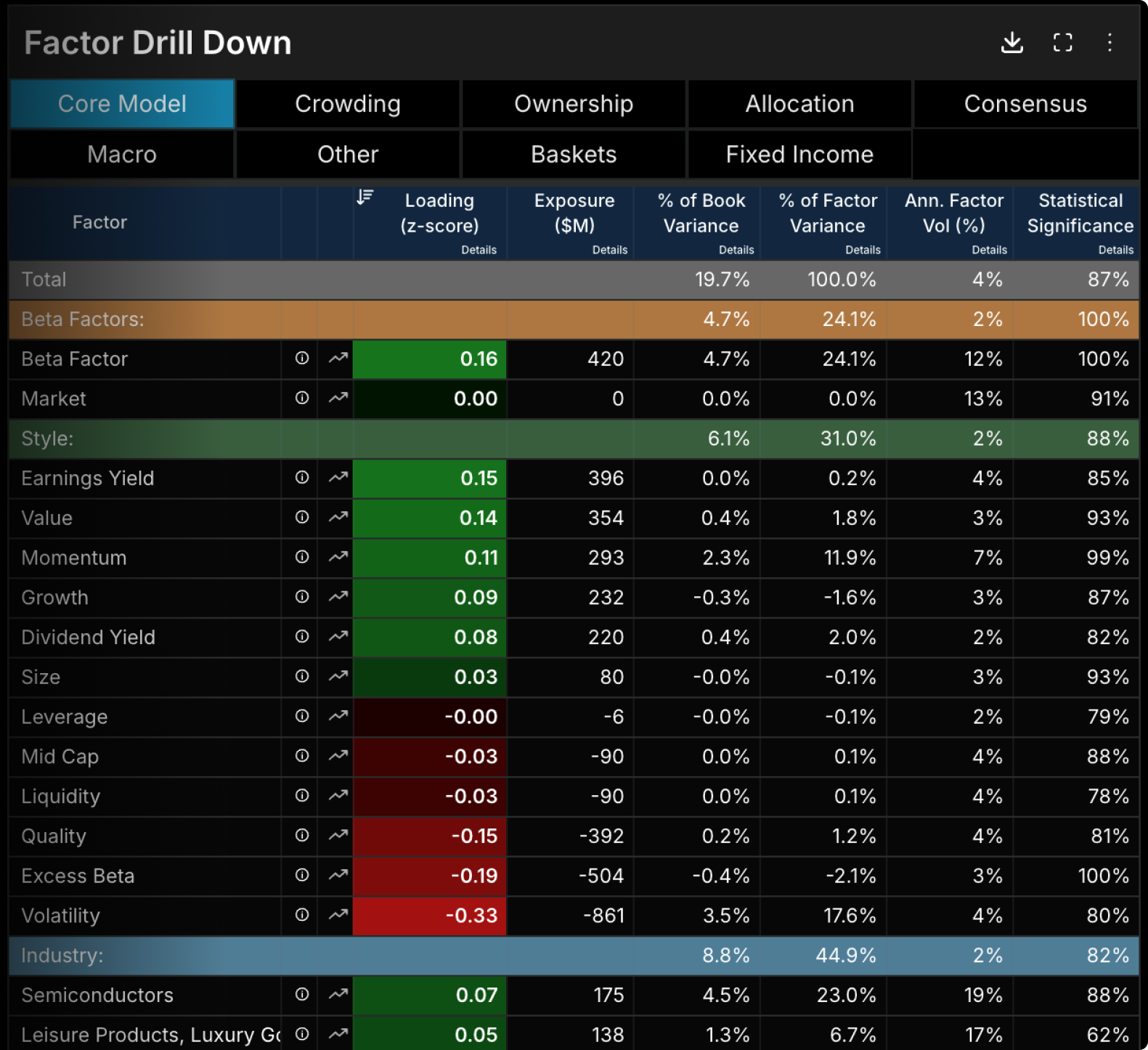Switch to the Macro tab

click(x=122, y=155)
